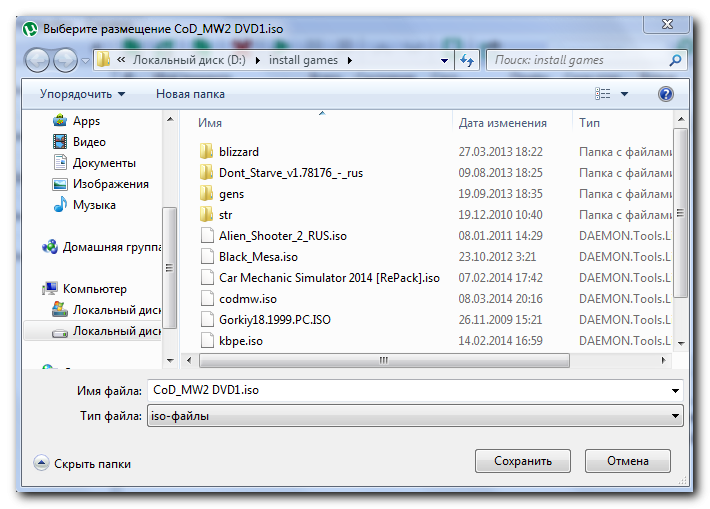Collapse folders with Скрыть папки
This screenshot has height=509, width=710.
[82, 464]
